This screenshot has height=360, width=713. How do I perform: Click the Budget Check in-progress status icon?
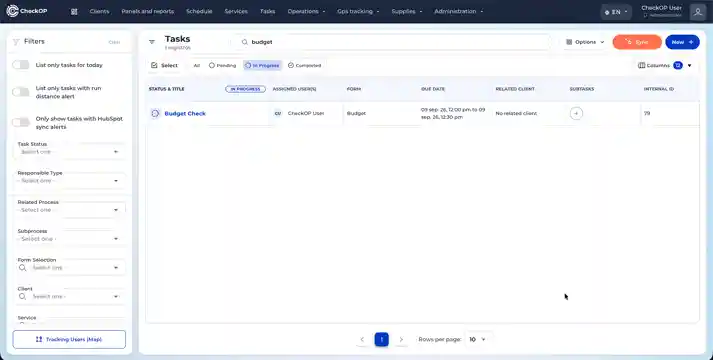click(155, 113)
